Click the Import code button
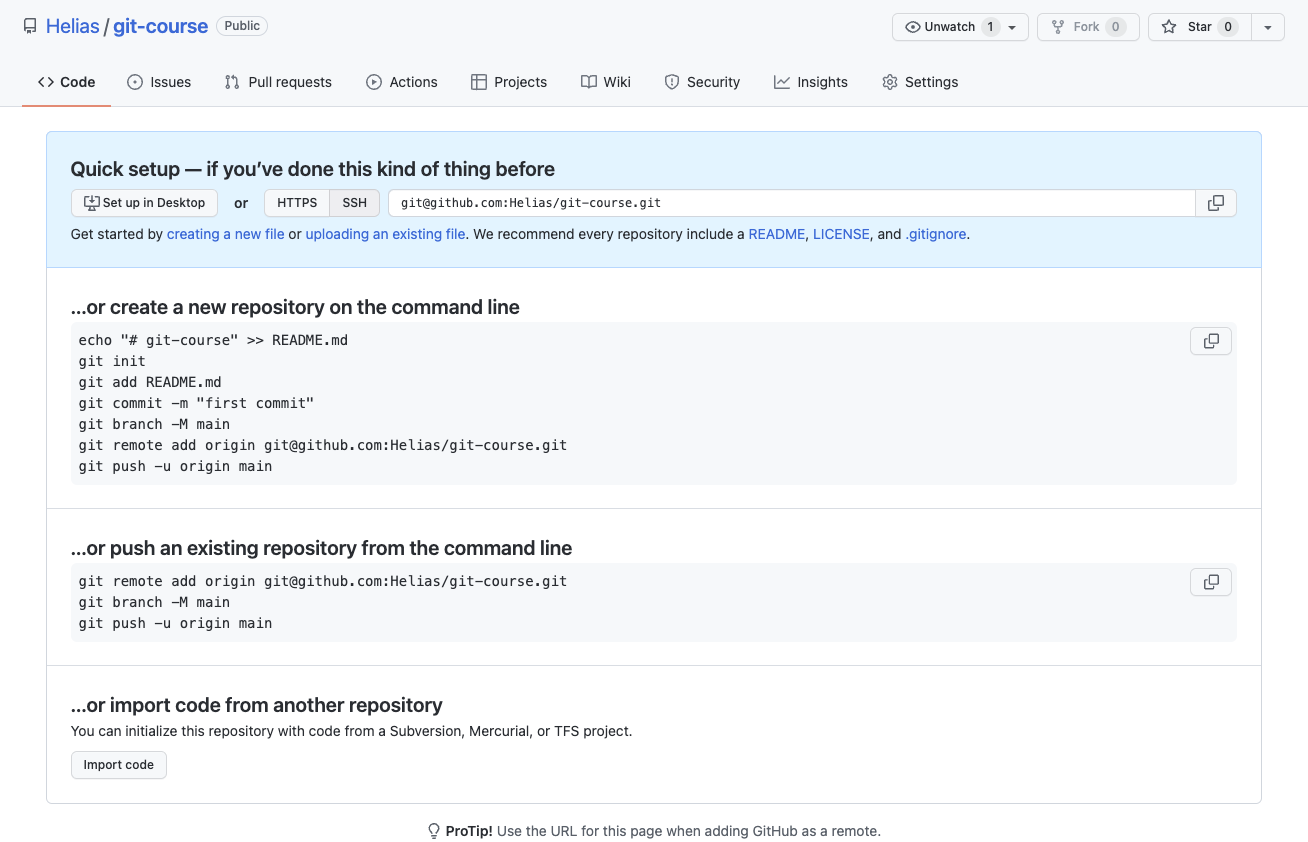This screenshot has height=842, width=1308. tap(119, 765)
